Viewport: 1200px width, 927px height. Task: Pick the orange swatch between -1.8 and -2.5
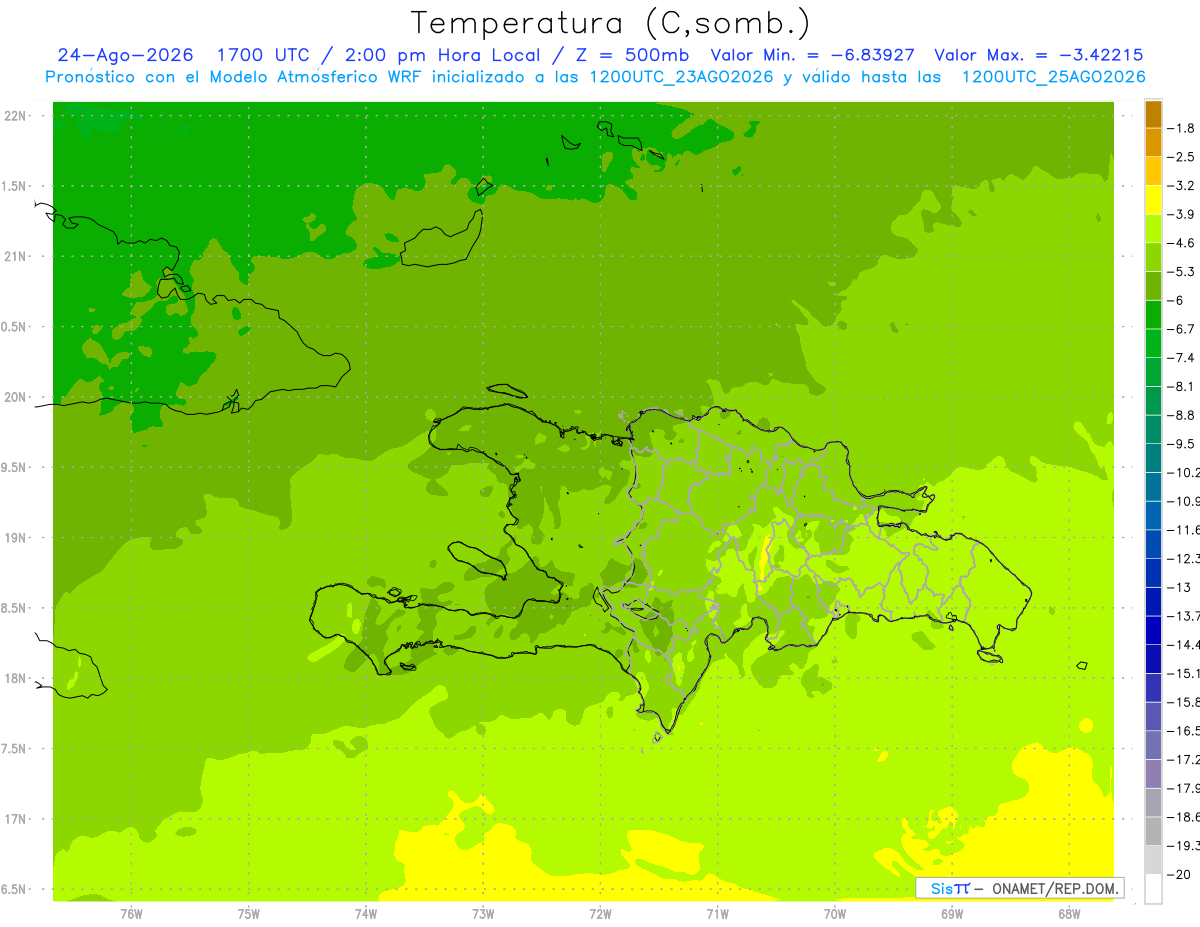pyautogui.click(x=1153, y=143)
